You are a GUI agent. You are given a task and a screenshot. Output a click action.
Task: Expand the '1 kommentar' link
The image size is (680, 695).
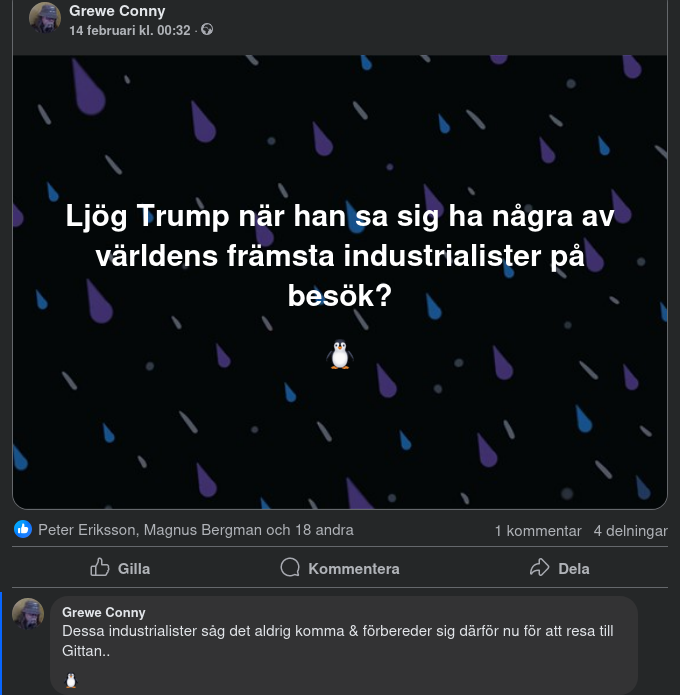pos(538,531)
